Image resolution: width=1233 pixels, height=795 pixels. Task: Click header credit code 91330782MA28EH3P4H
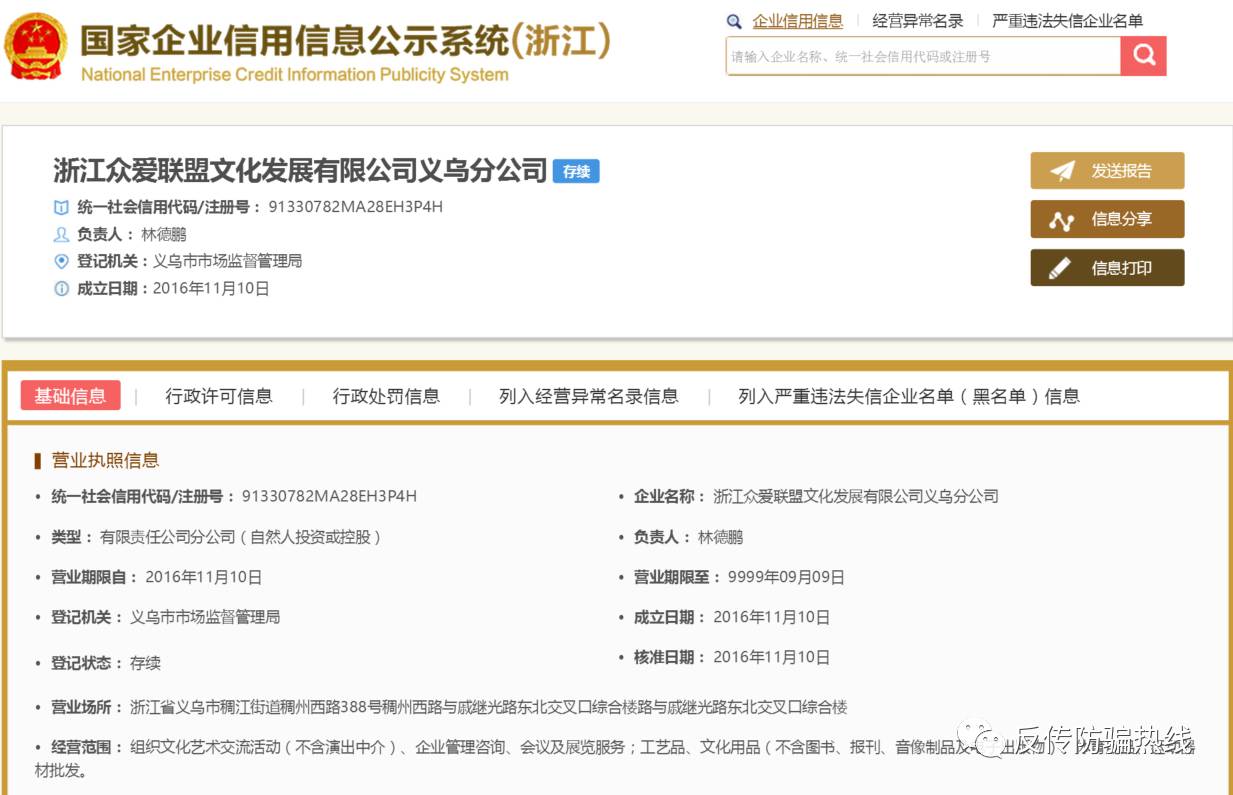tap(356, 208)
